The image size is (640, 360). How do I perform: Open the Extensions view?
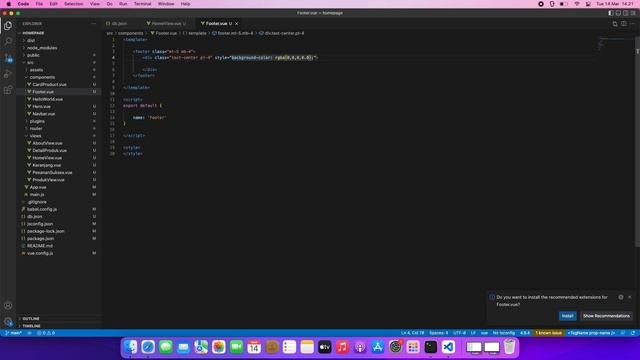[x=8, y=90]
